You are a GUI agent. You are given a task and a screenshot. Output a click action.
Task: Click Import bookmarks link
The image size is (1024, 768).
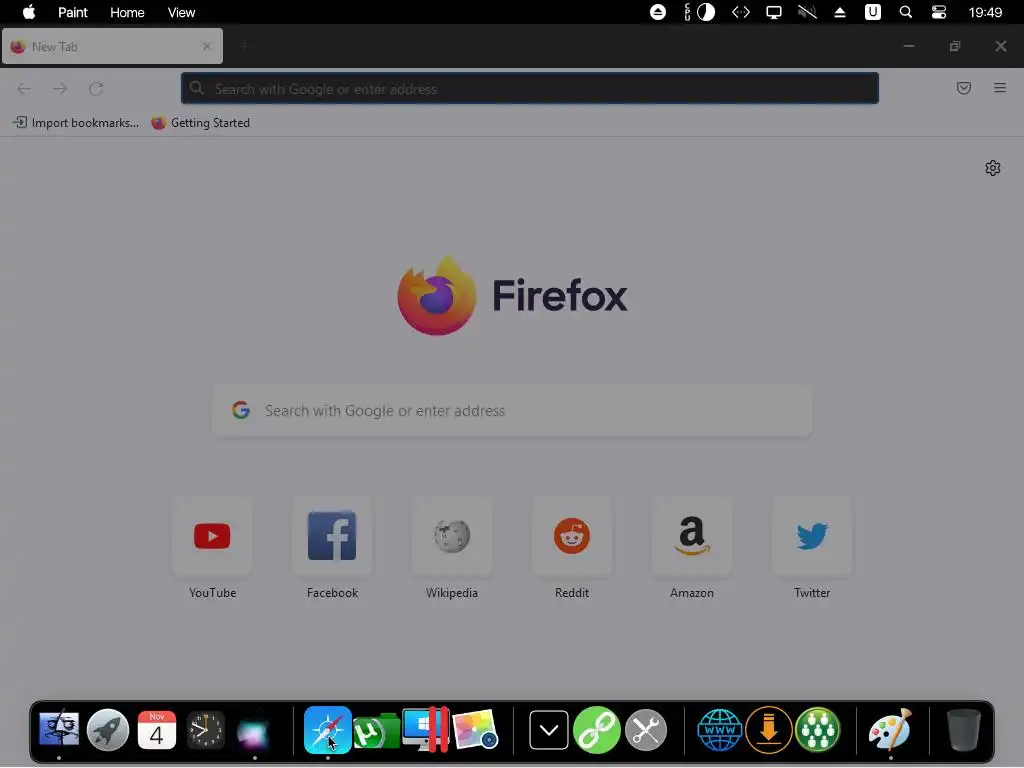76,123
